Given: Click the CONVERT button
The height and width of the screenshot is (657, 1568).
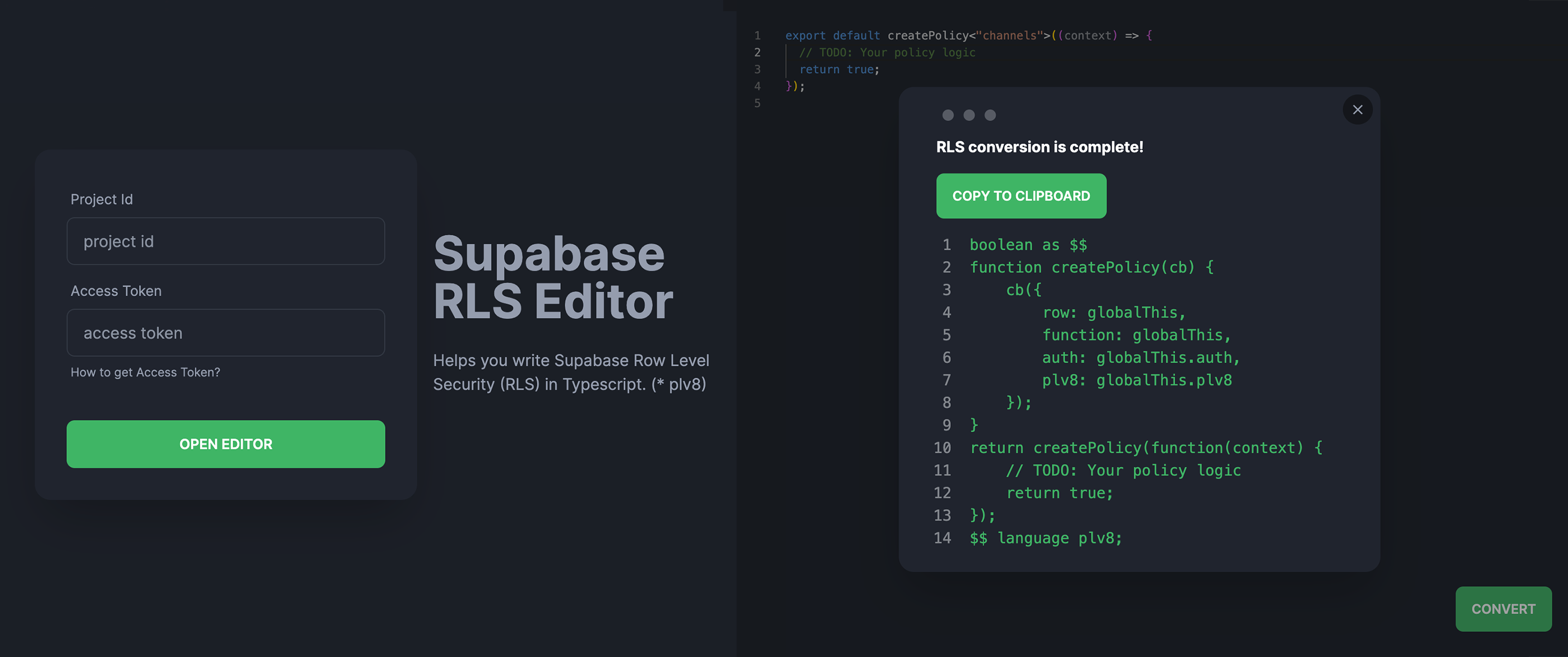Looking at the screenshot, I should pyautogui.click(x=1503, y=608).
